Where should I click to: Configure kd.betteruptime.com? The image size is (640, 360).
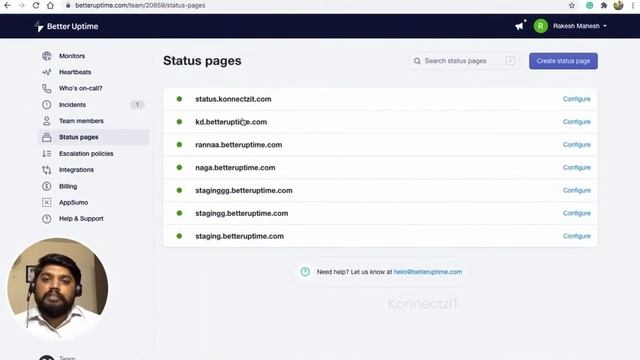pos(576,122)
